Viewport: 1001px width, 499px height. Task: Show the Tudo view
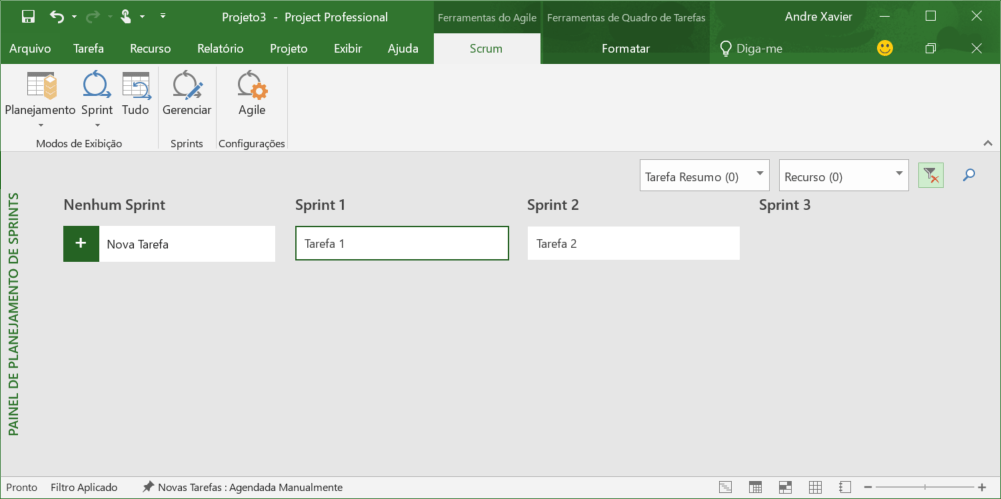pyautogui.click(x=135, y=94)
